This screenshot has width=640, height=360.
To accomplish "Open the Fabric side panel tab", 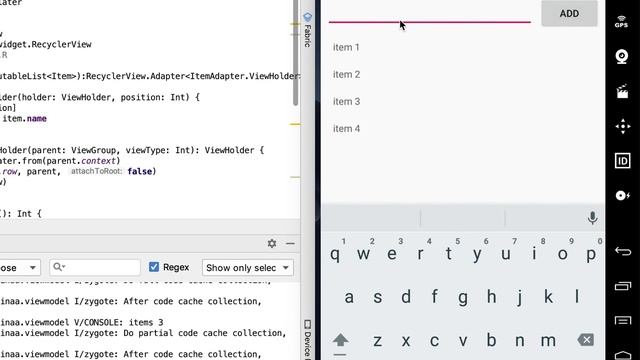I will 307,30.
